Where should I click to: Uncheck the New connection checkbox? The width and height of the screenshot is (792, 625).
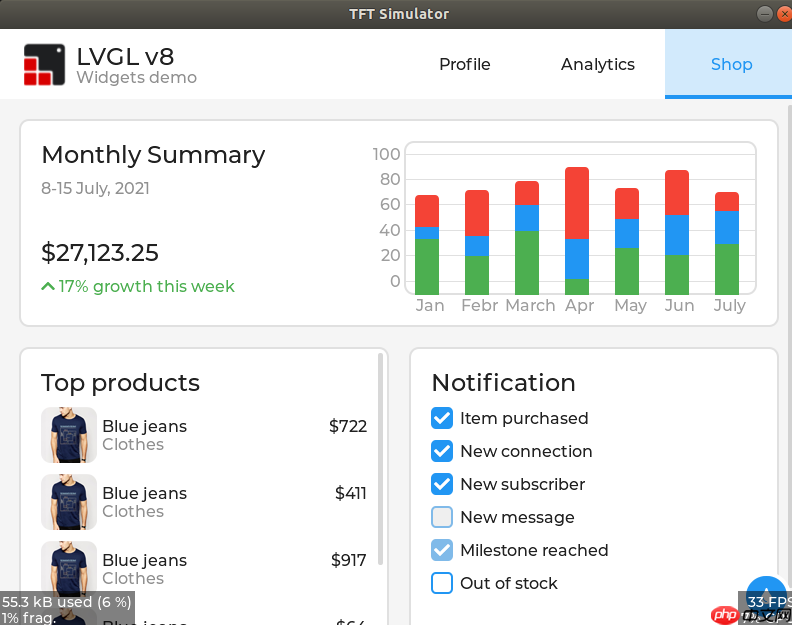(x=442, y=451)
